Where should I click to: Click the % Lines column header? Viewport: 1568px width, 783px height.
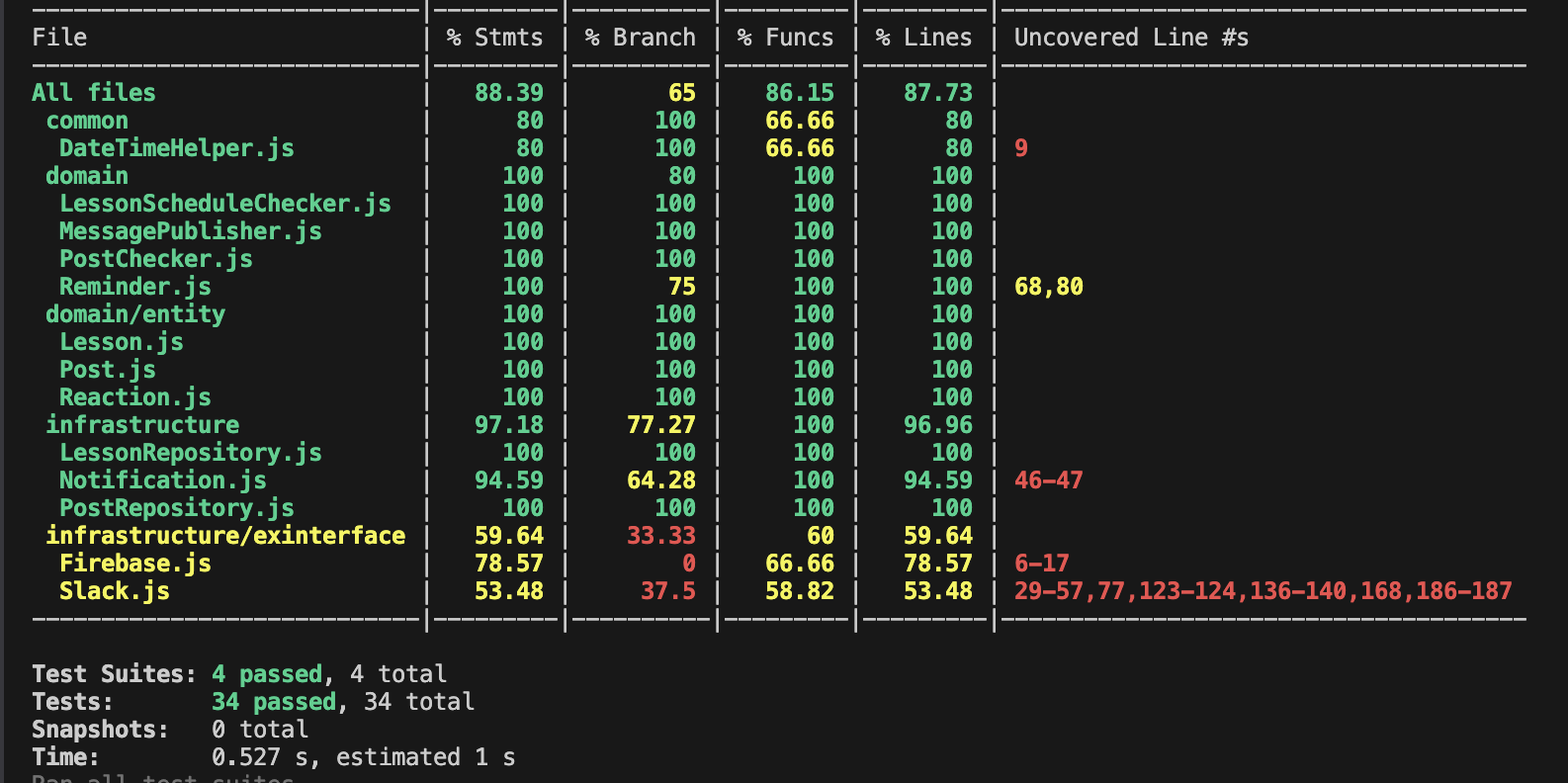[924, 38]
